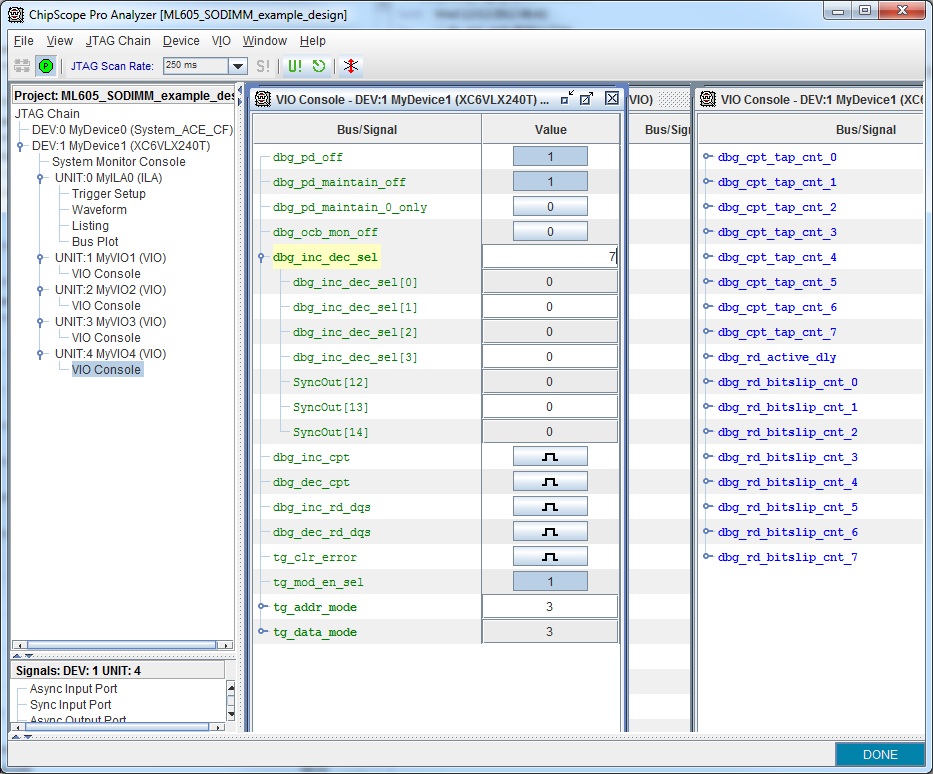933x774 pixels.
Task: Maximize the active VIO Console inner window
Action: 587,99
